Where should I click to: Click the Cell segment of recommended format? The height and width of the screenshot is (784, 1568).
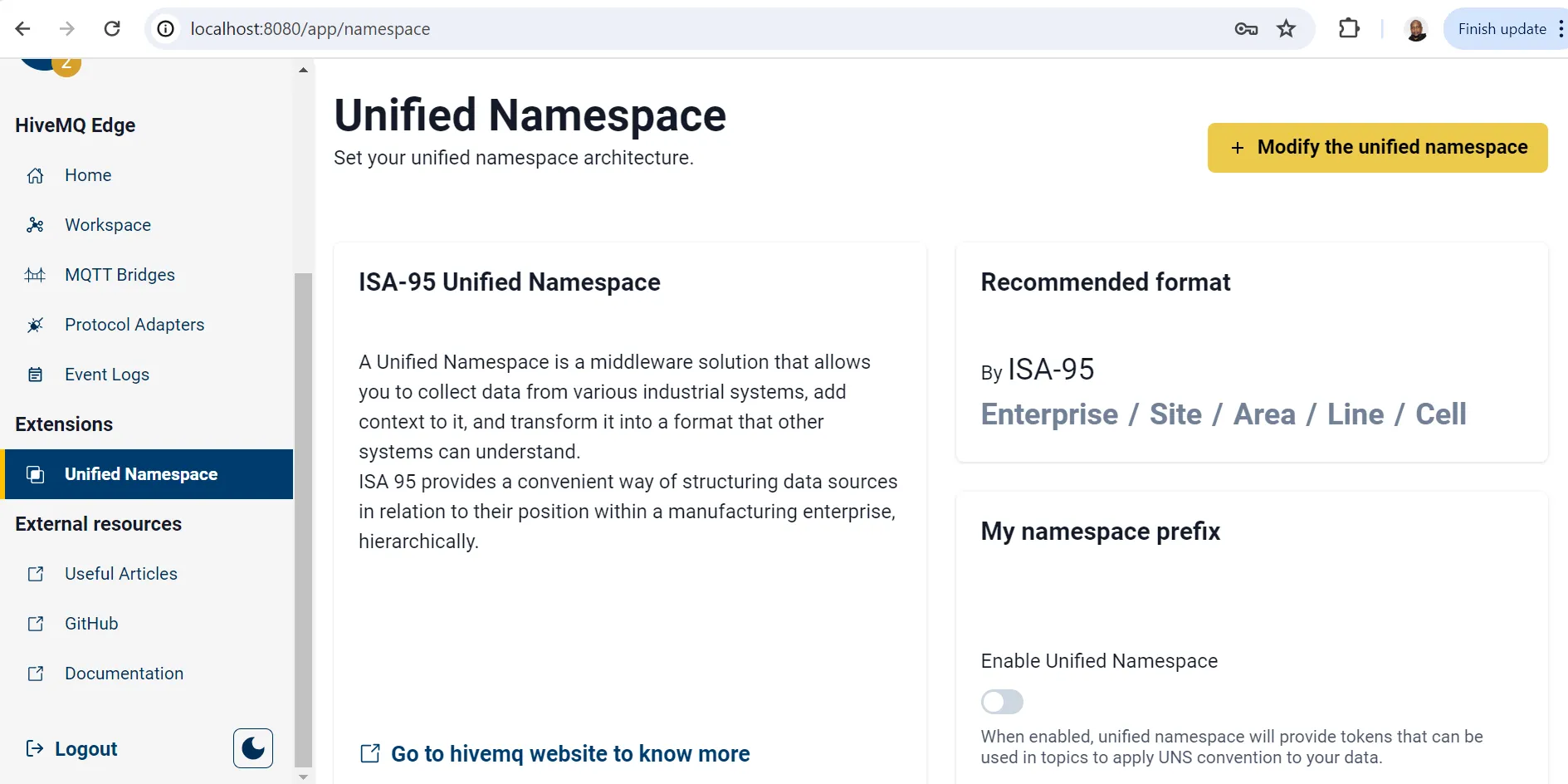click(x=1441, y=414)
